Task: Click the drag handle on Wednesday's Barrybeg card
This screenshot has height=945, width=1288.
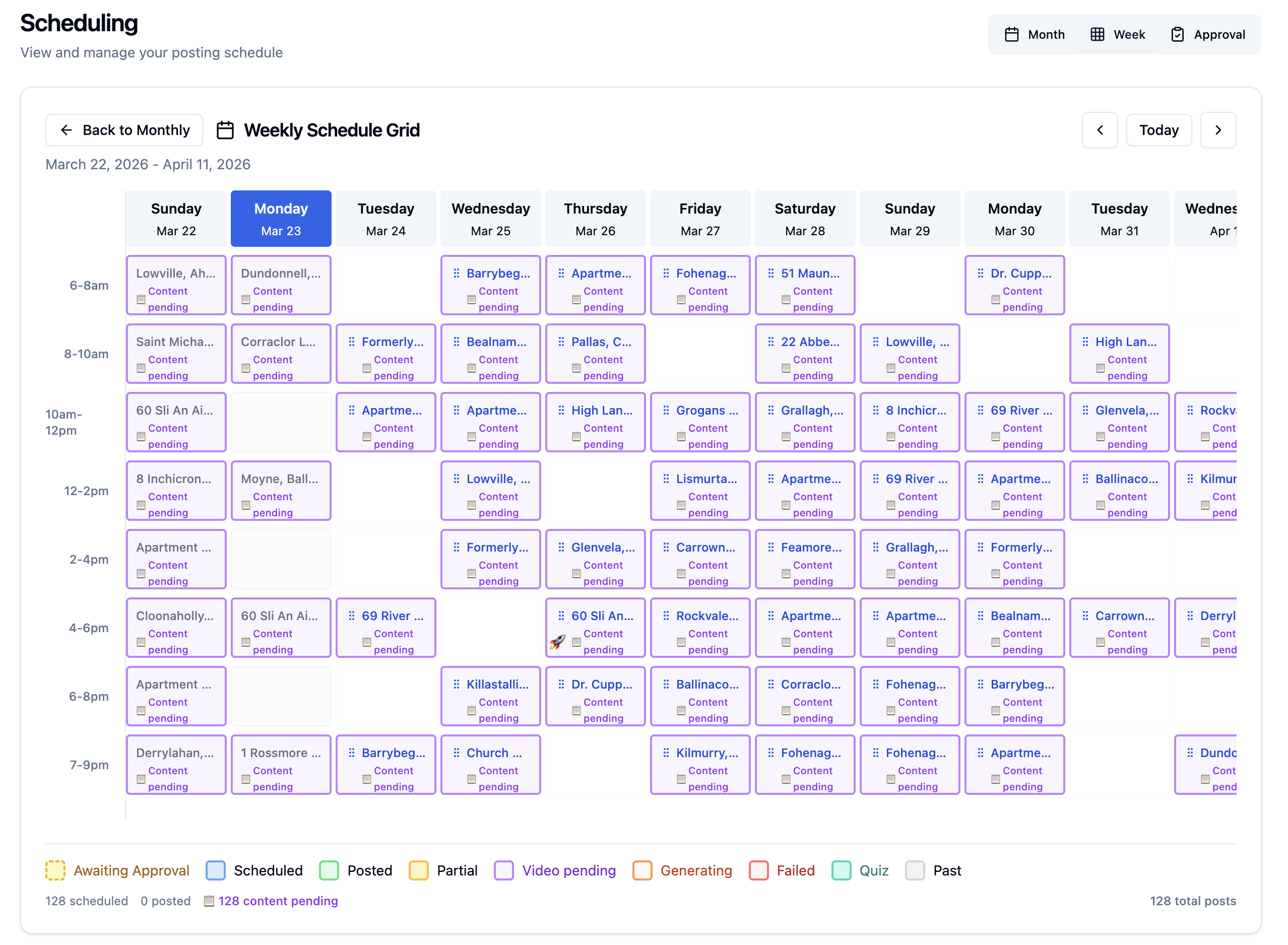Action: click(x=456, y=274)
